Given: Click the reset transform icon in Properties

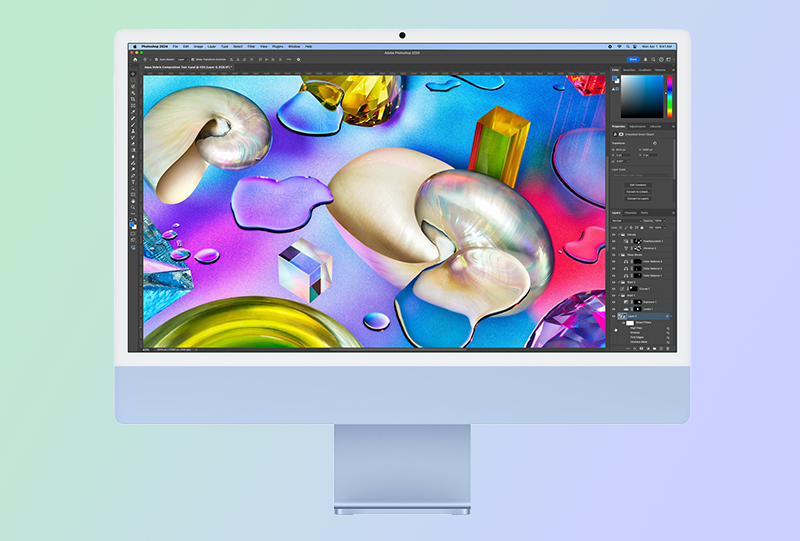Looking at the screenshot, I should tap(655, 143).
